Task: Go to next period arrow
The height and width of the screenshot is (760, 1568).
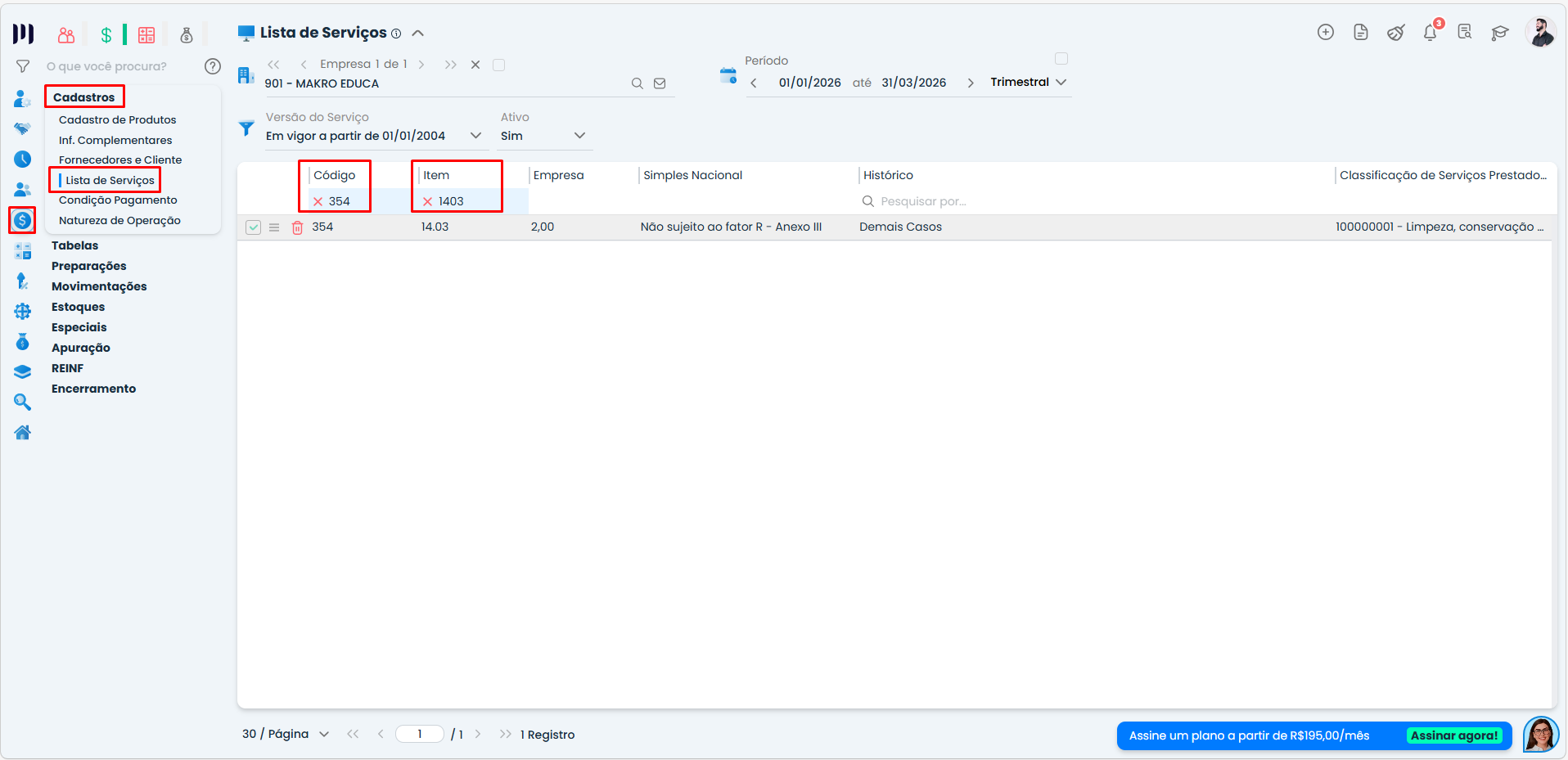Action: tap(971, 83)
